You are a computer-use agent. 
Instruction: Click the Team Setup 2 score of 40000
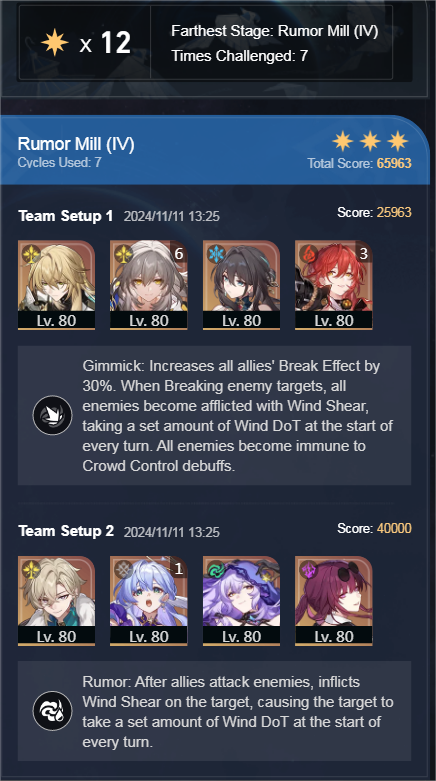pos(394,528)
